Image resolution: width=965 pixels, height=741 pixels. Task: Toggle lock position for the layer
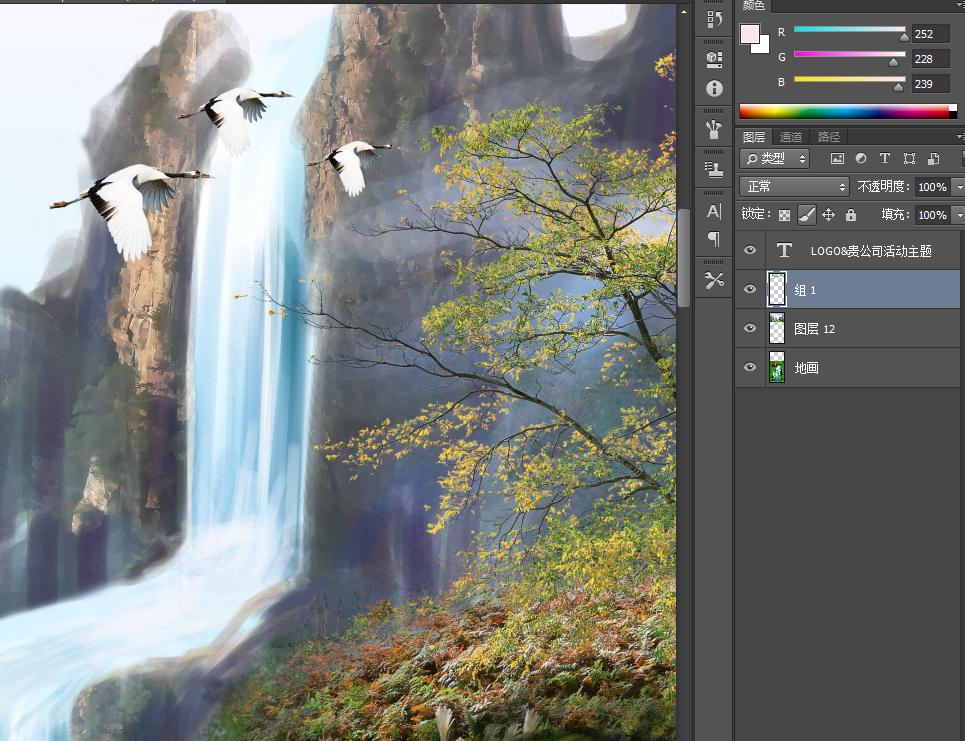point(828,215)
